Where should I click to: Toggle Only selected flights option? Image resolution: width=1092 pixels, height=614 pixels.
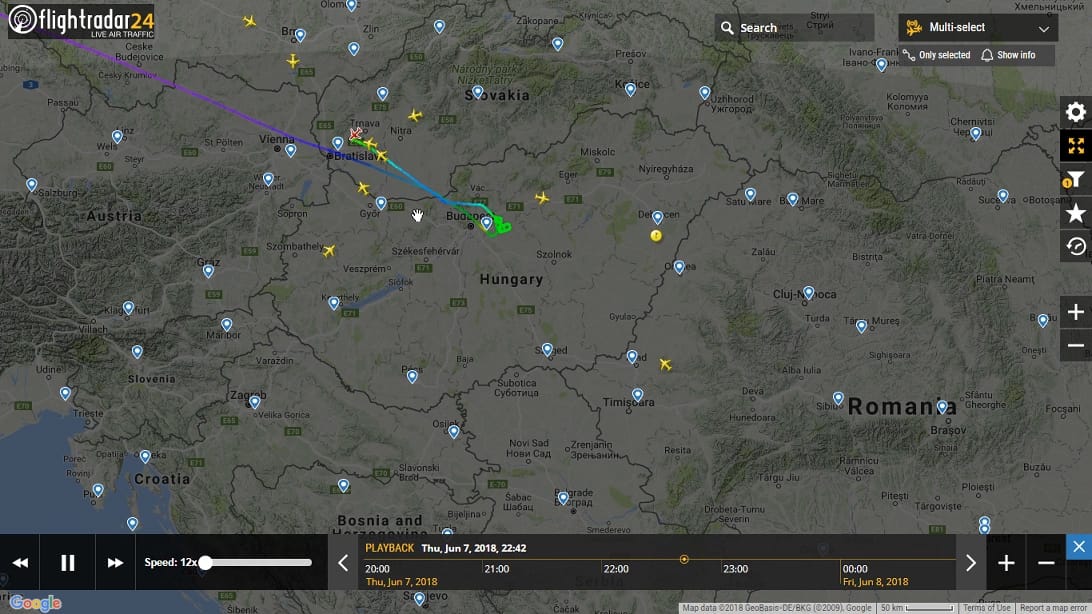click(936, 55)
